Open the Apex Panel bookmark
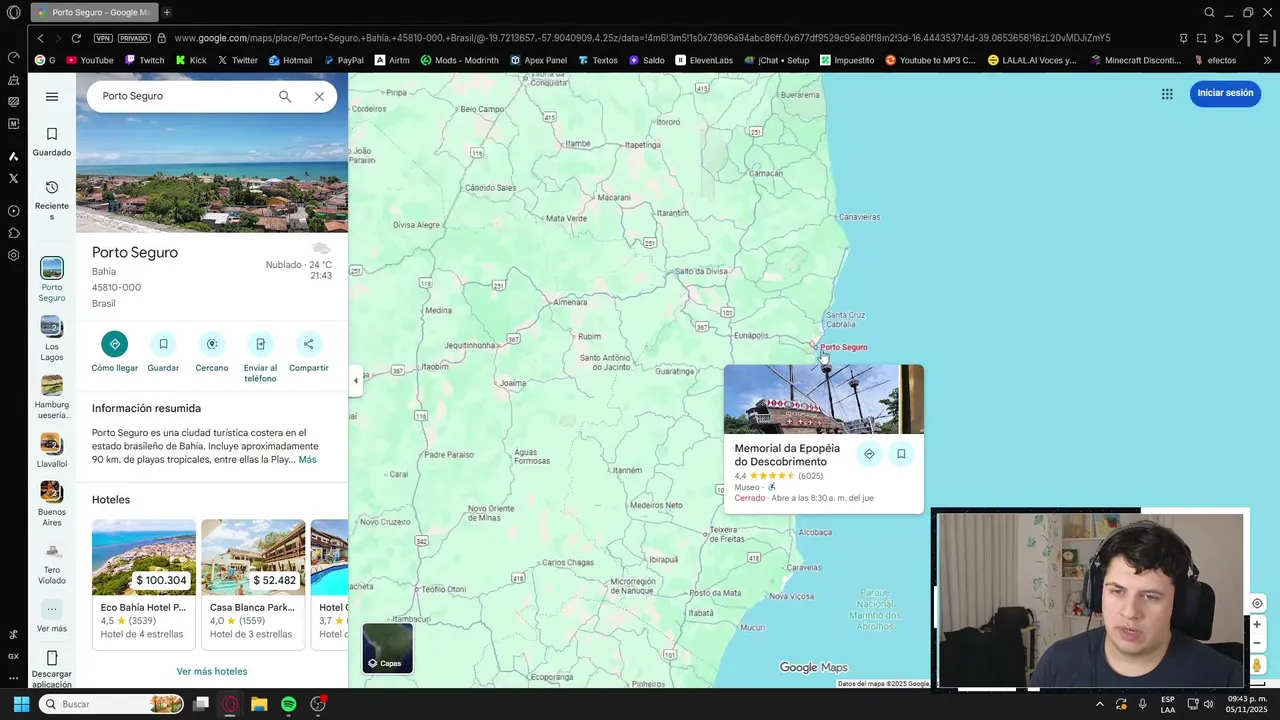The height and width of the screenshot is (720, 1280). click(538, 60)
